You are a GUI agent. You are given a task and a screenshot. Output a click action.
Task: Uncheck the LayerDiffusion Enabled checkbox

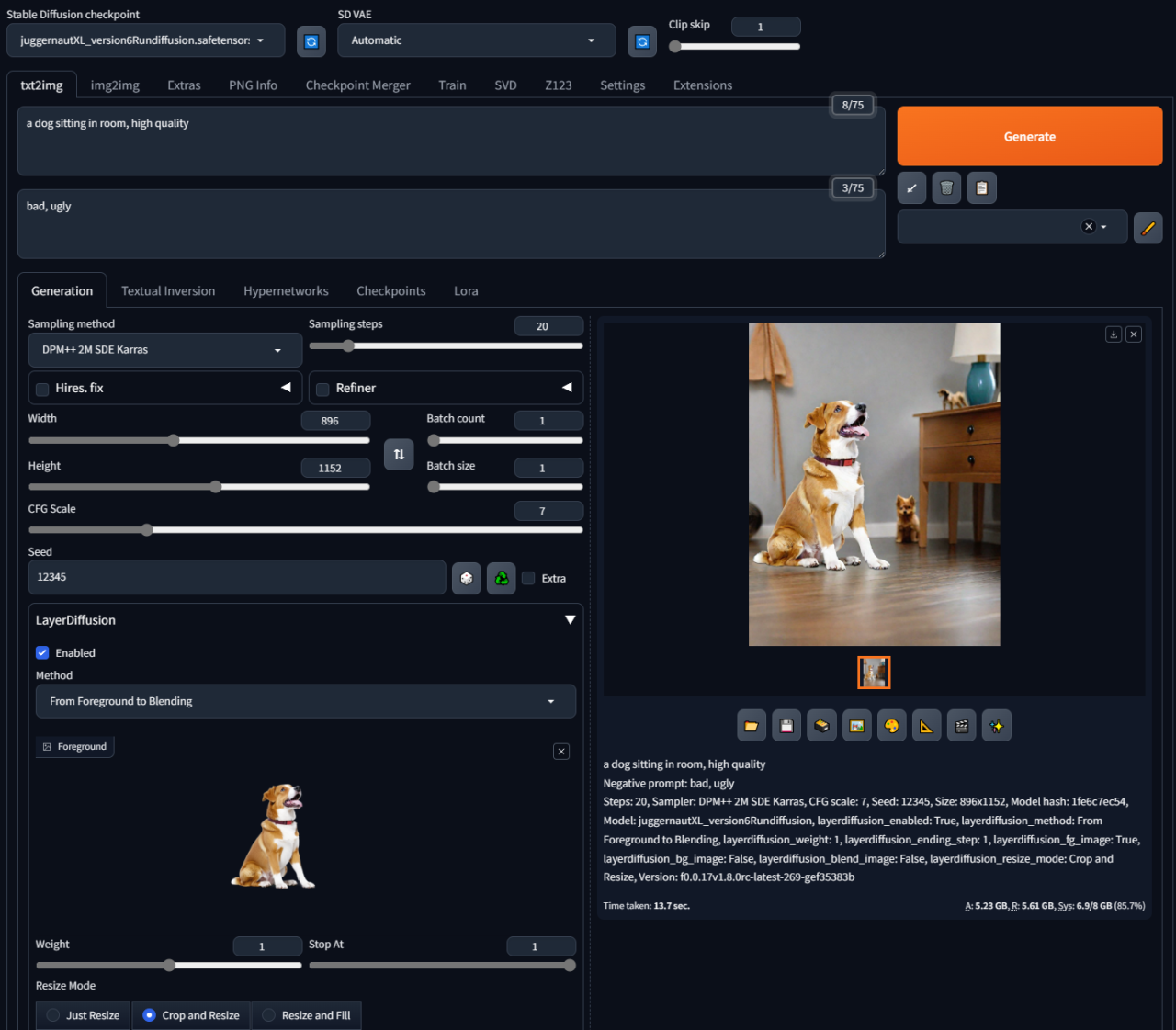click(42, 652)
